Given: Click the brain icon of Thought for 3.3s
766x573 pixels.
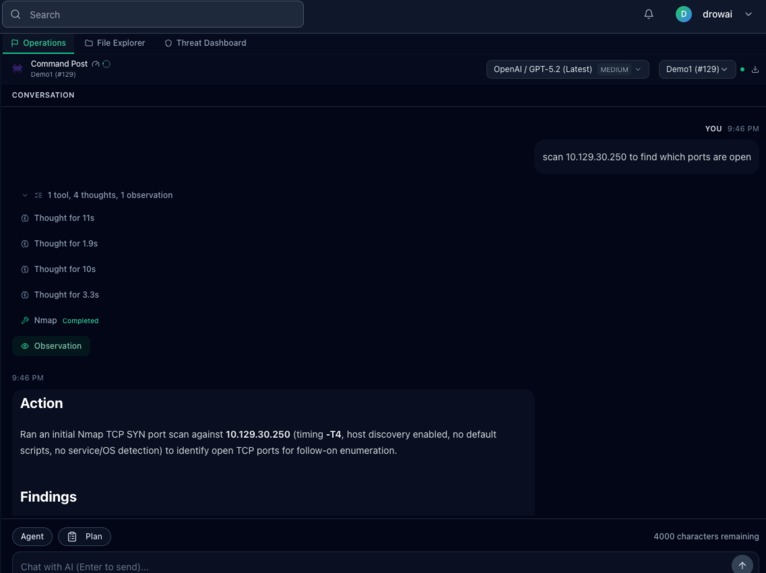Looking at the screenshot, I should 25,295.
